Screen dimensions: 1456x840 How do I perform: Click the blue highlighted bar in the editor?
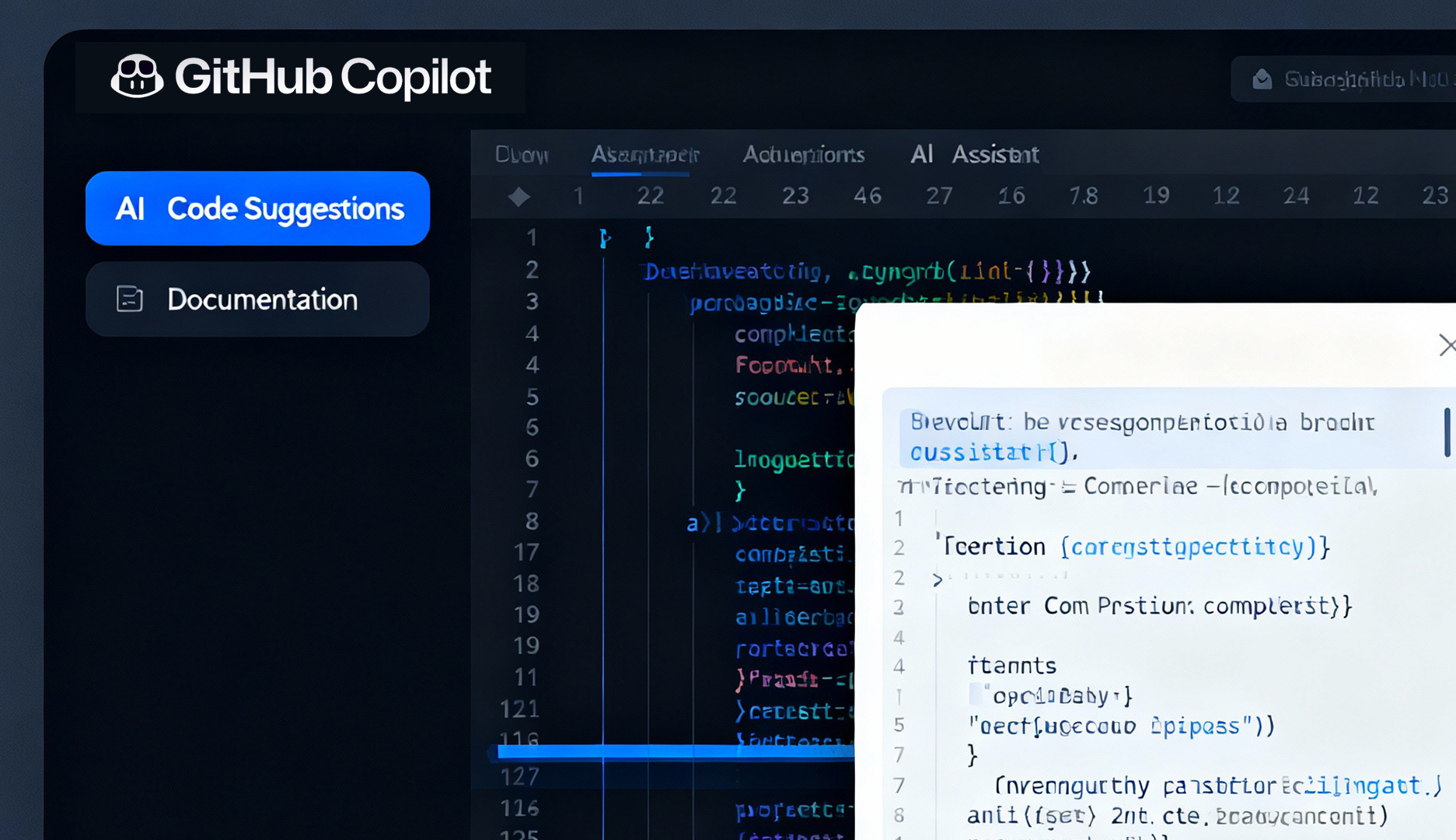point(675,751)
